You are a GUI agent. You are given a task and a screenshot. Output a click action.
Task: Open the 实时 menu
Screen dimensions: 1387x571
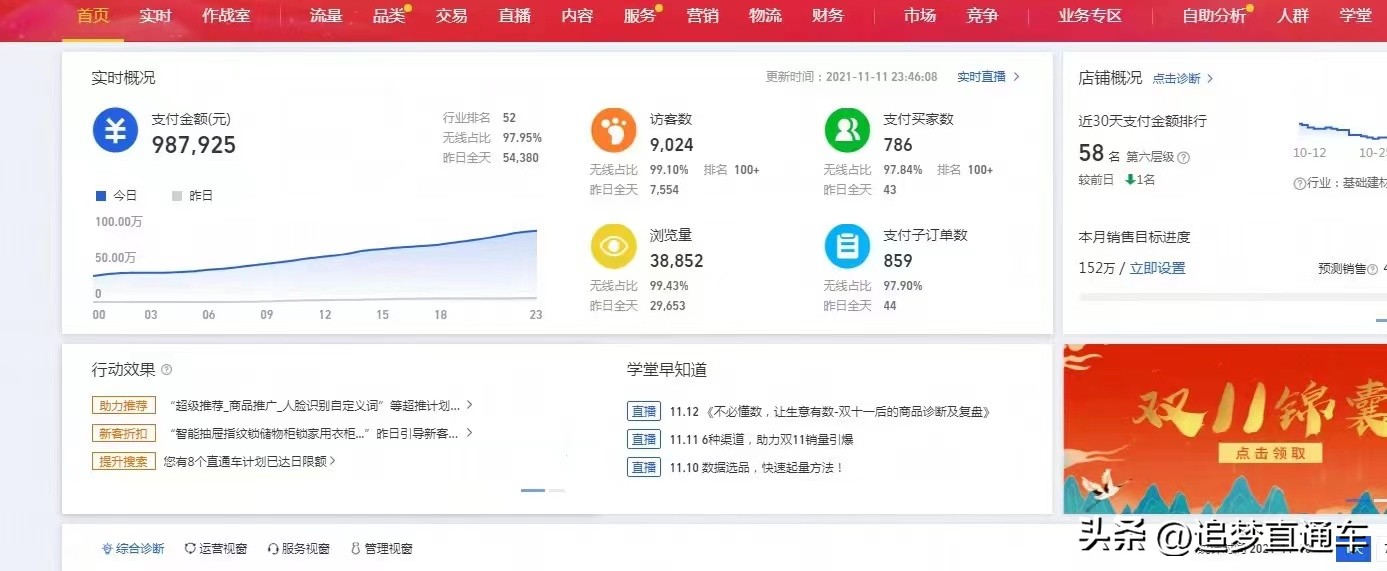pos(156,16)
